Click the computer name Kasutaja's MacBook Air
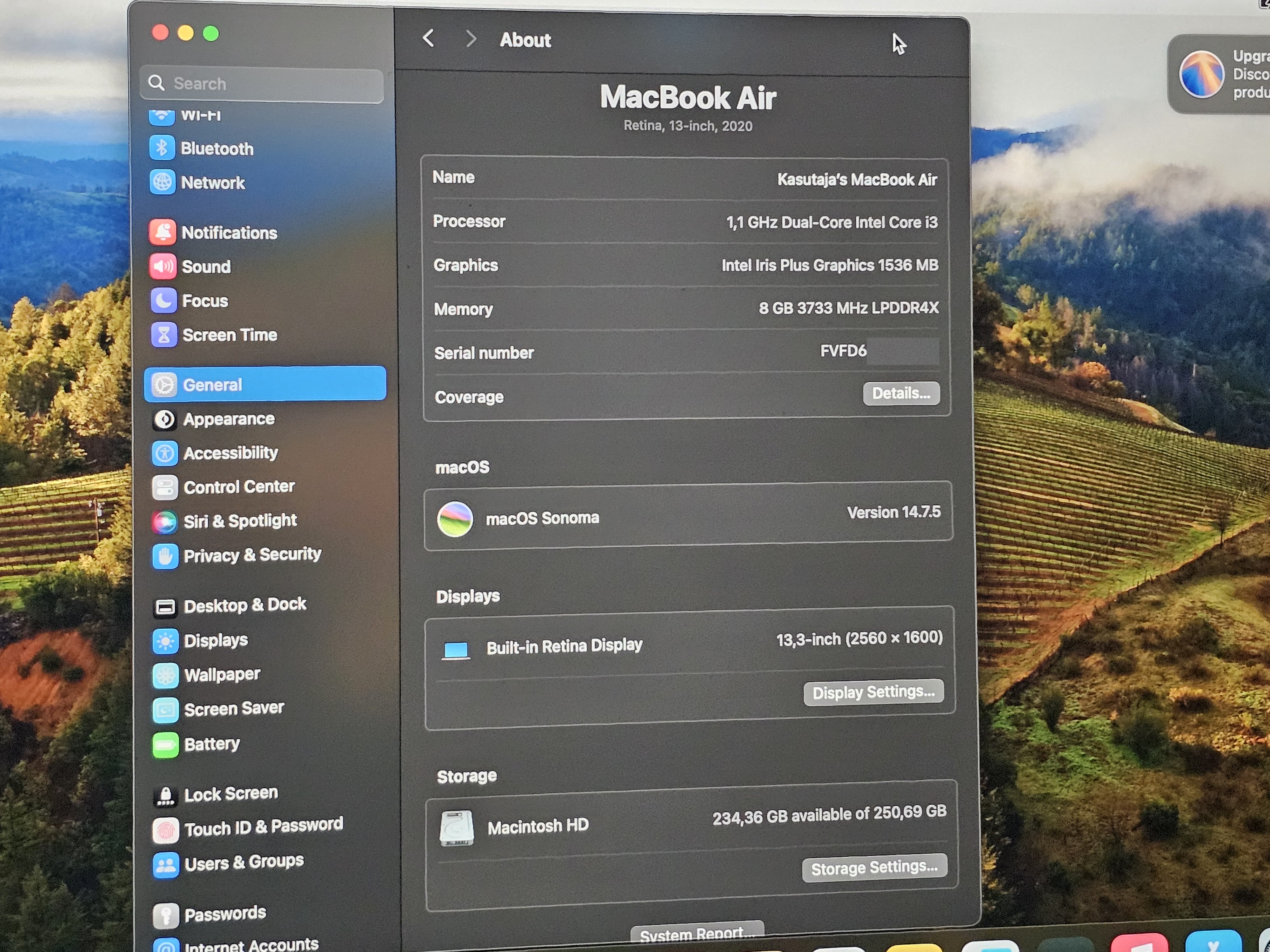 click(x=857, y=180)
